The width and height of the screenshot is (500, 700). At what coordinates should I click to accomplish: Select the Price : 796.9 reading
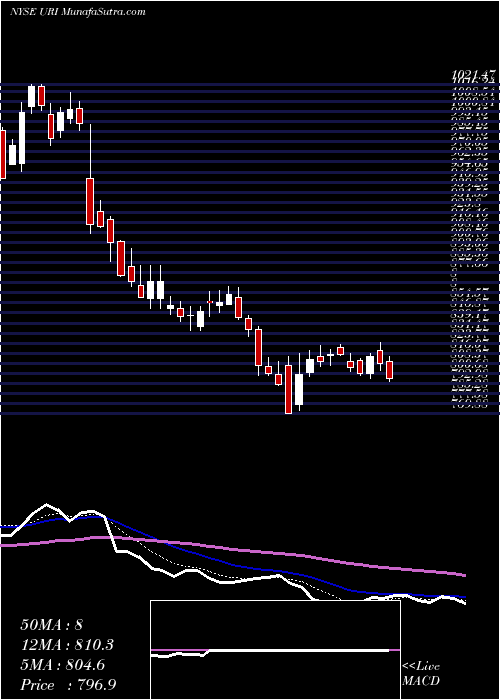click(x=68, y=685)
